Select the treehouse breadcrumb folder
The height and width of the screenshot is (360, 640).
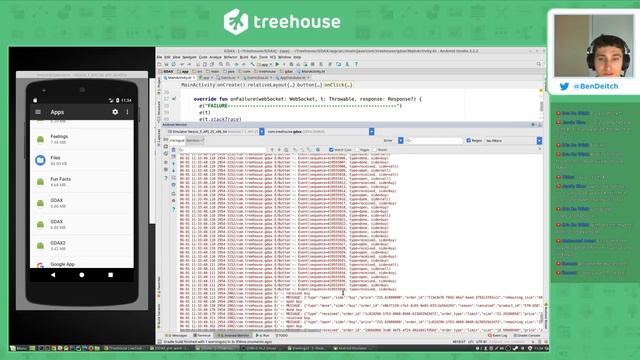point(265,71)
